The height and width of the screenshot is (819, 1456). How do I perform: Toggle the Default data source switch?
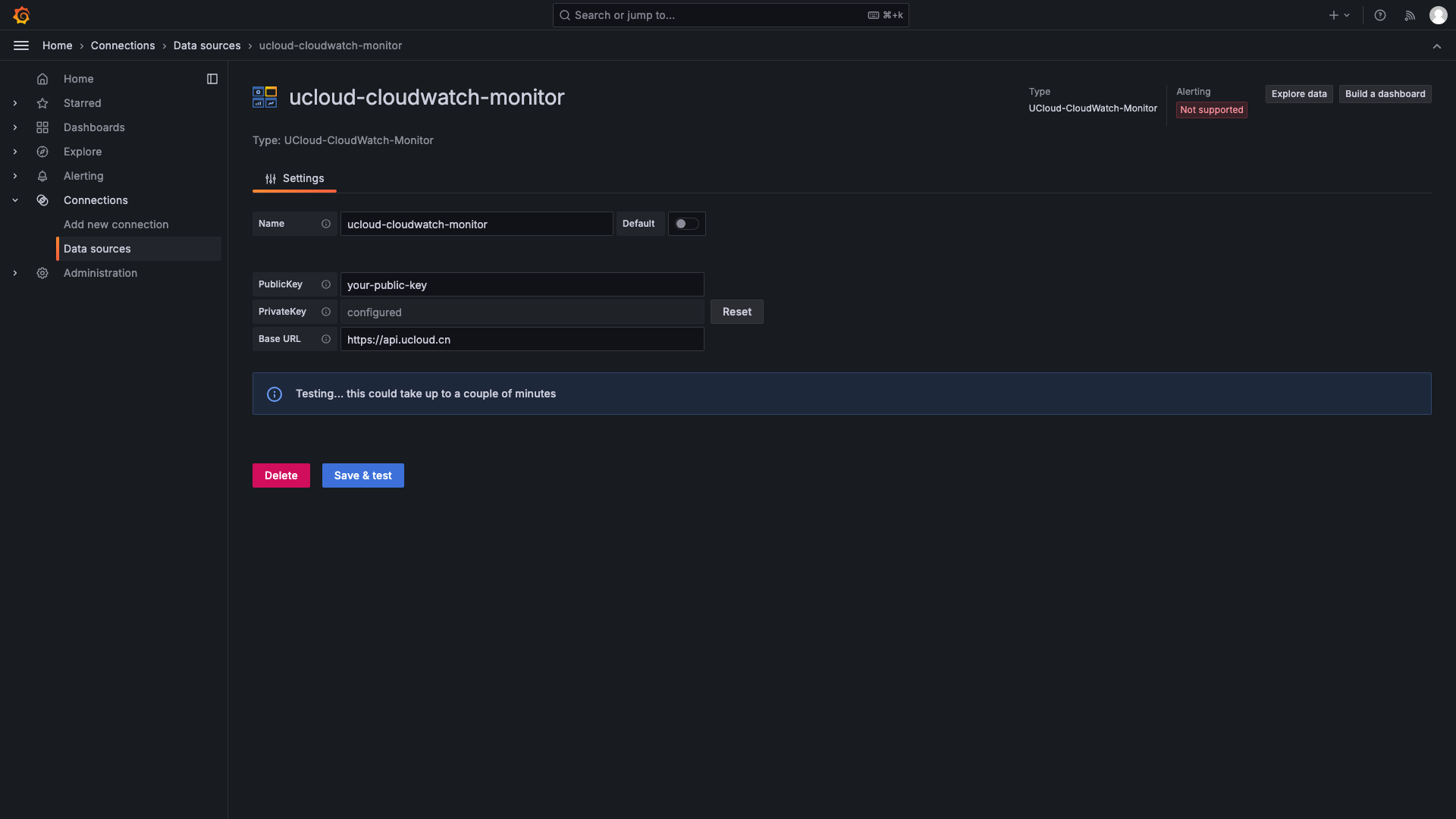[686, 224]
